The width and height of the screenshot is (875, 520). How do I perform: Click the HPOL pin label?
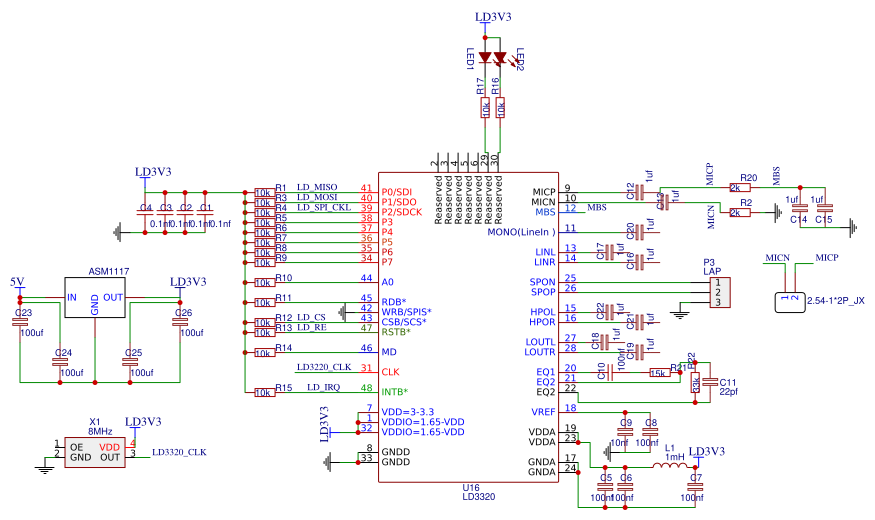(x=543, y=312)
